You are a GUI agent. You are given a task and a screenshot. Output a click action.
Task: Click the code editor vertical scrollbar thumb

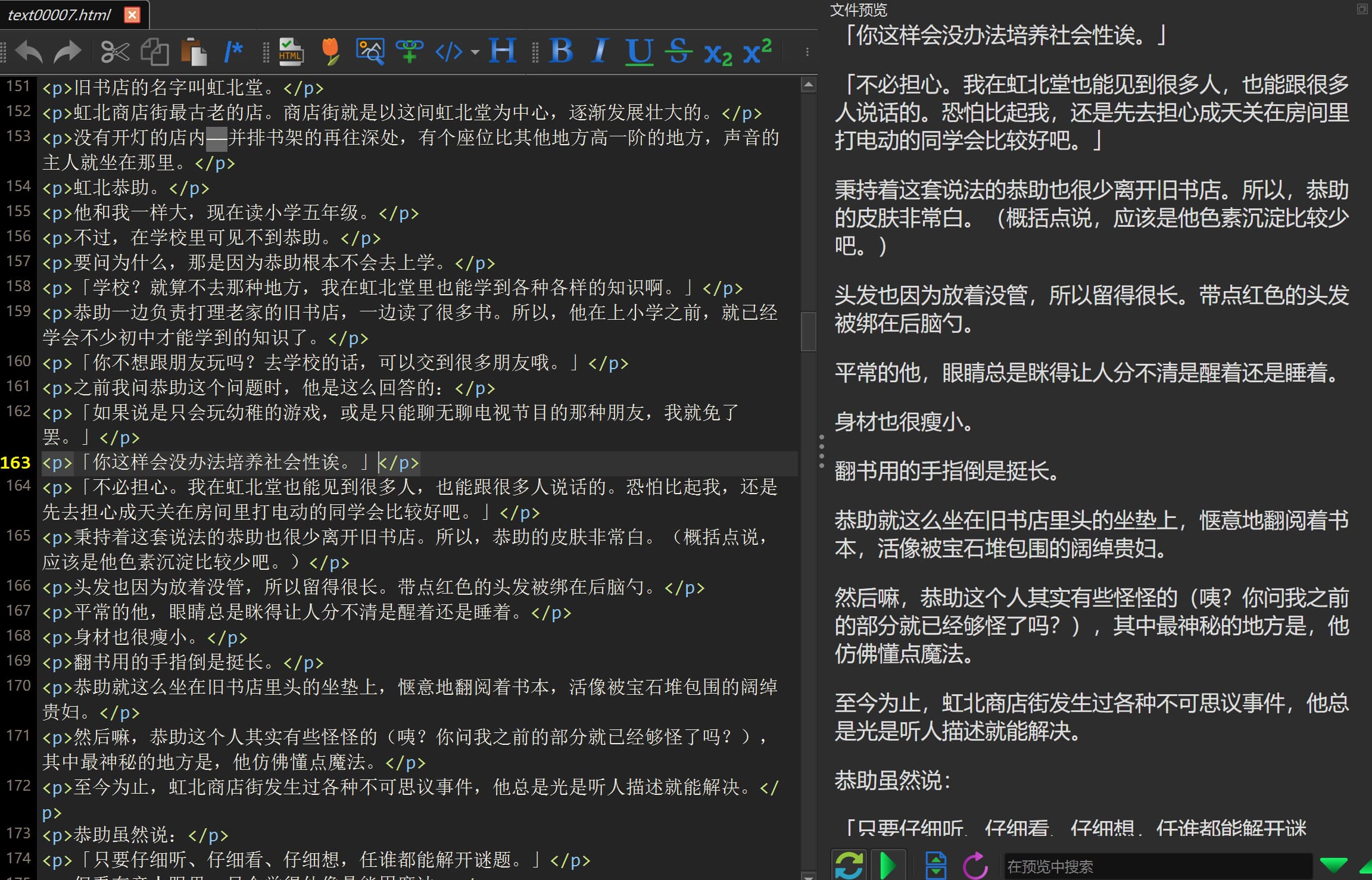(x=808, y=331)
